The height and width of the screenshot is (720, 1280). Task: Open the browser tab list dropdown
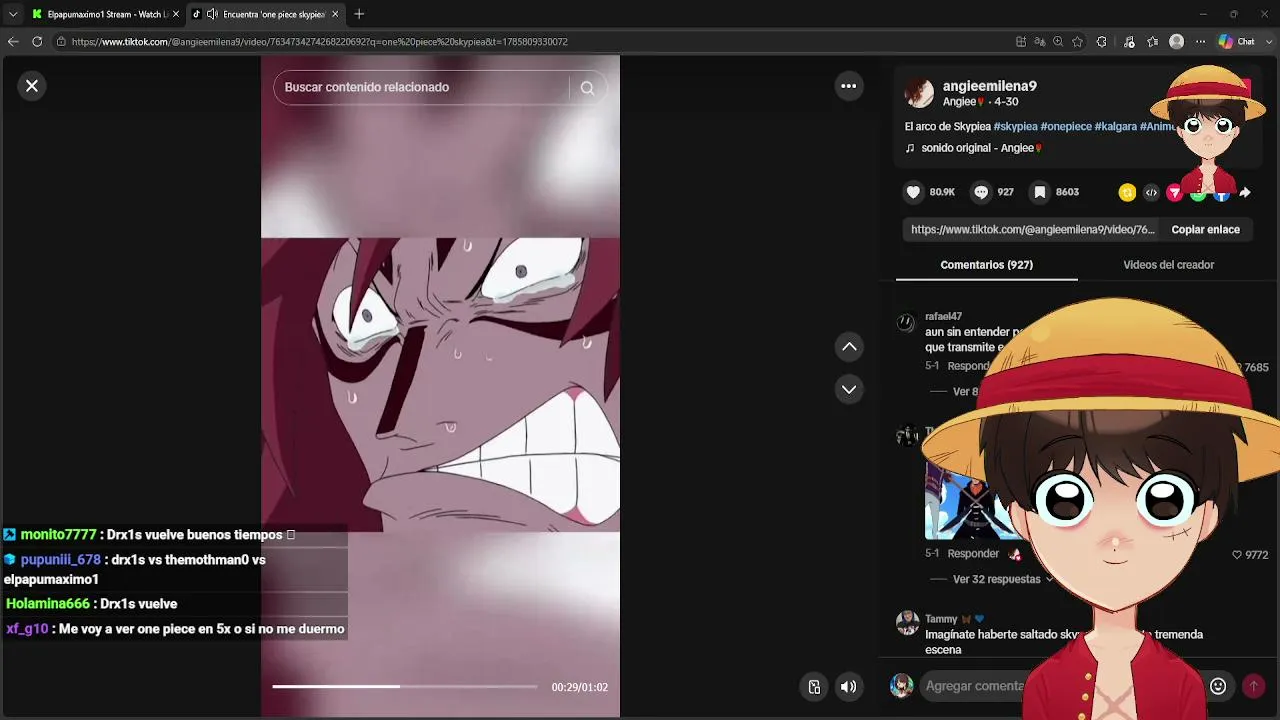(x=13, y=14)
